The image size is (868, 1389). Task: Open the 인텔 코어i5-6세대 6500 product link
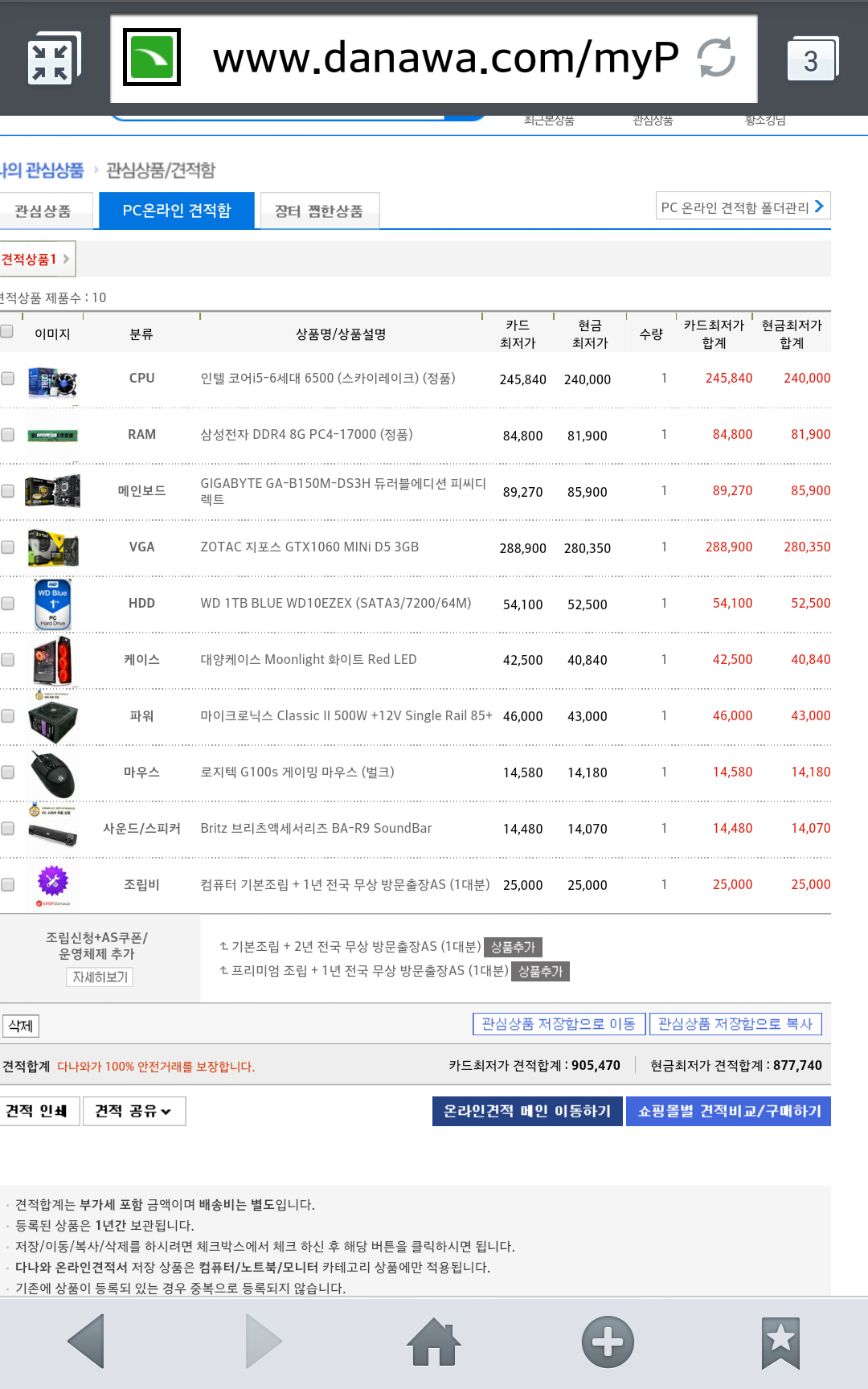(x=328, y=378)
